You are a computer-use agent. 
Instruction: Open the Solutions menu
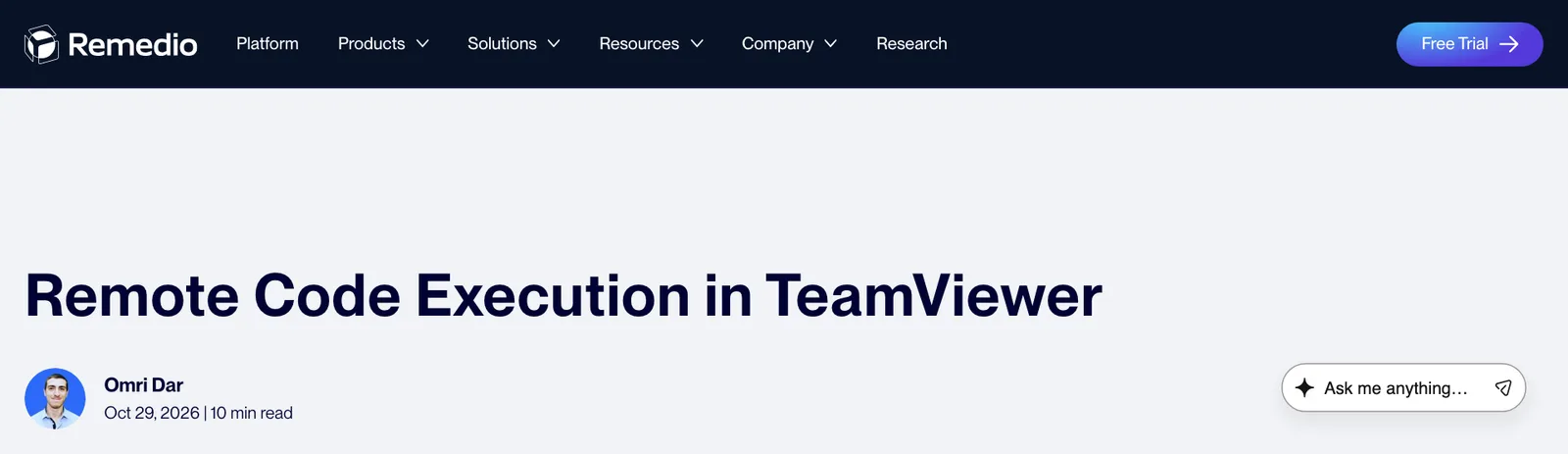[x=502, y=44]
